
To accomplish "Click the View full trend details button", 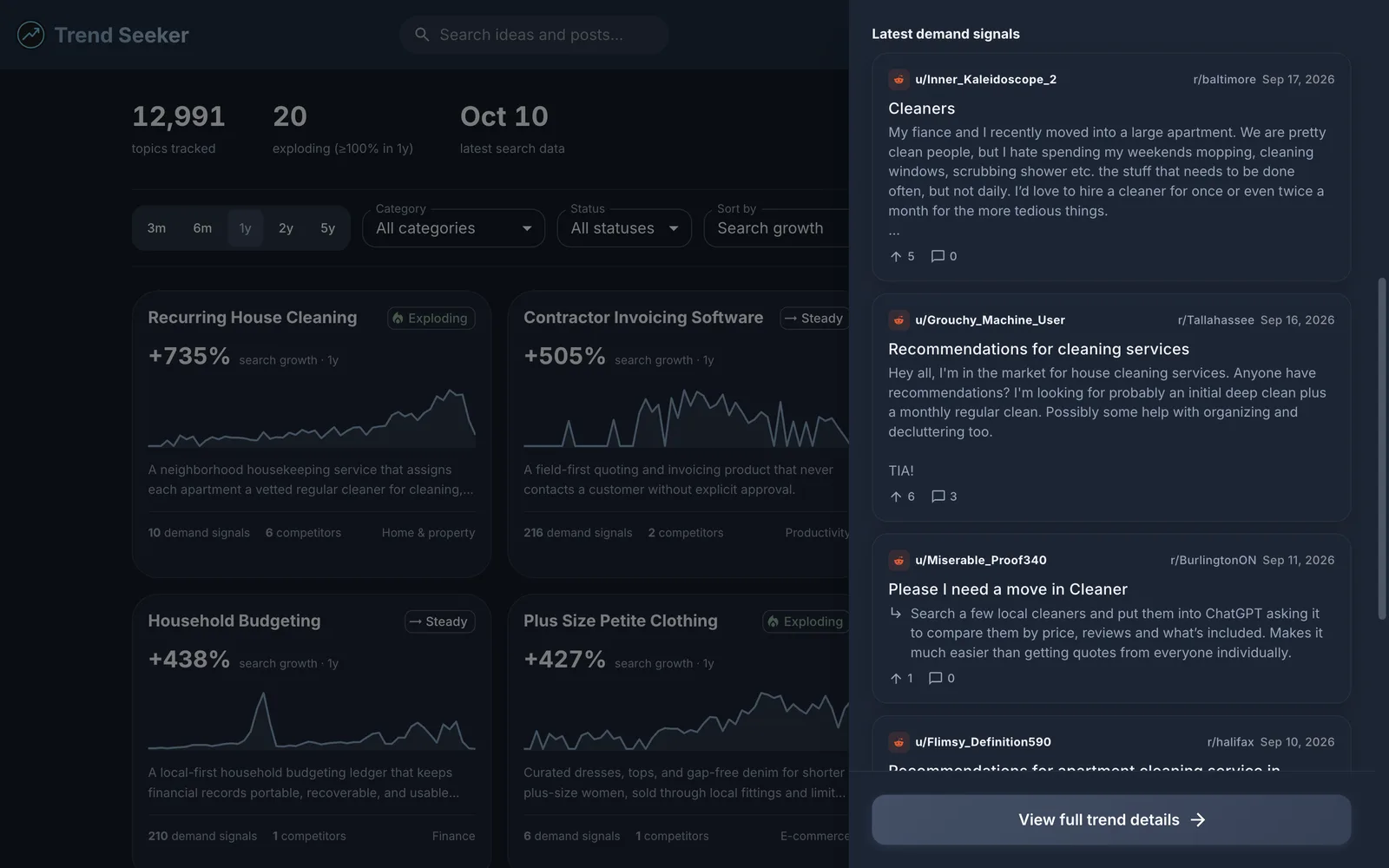I will [x=1111, y=819].
